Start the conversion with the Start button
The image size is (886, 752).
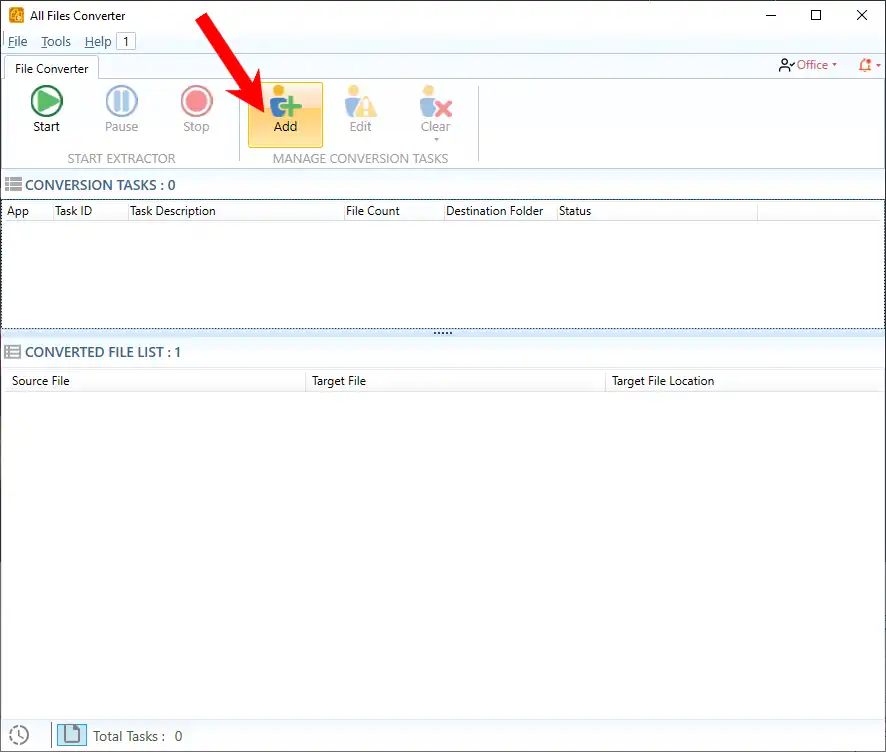click(46, 110)
